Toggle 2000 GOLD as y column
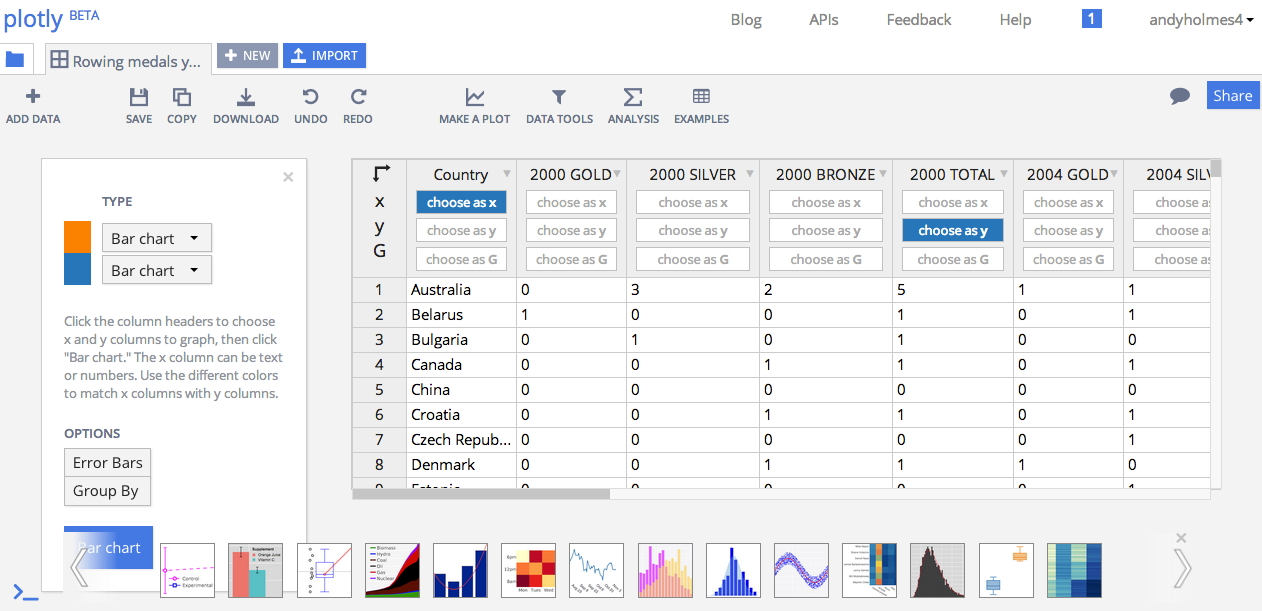The height and width of the screenshot is (611, 1262). click(x=571, y=230)
